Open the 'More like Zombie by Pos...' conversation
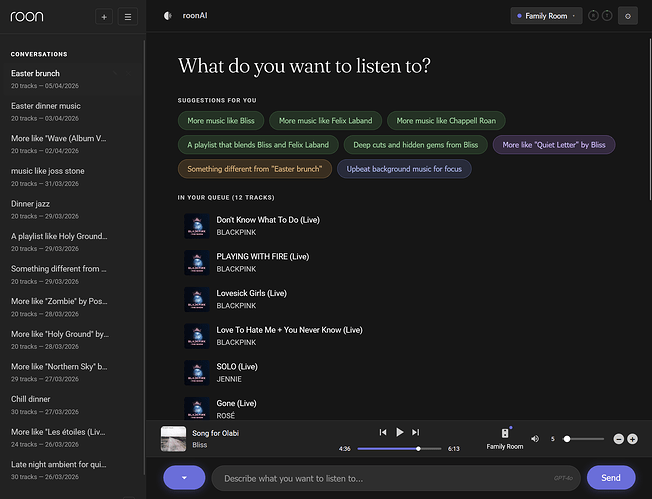The height and width of the screenshot is (499, 652). (72, 307)
